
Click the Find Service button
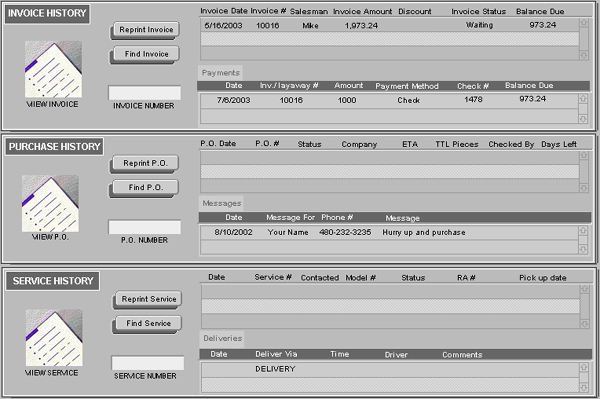pyautogui.click(x=148, y=323)
